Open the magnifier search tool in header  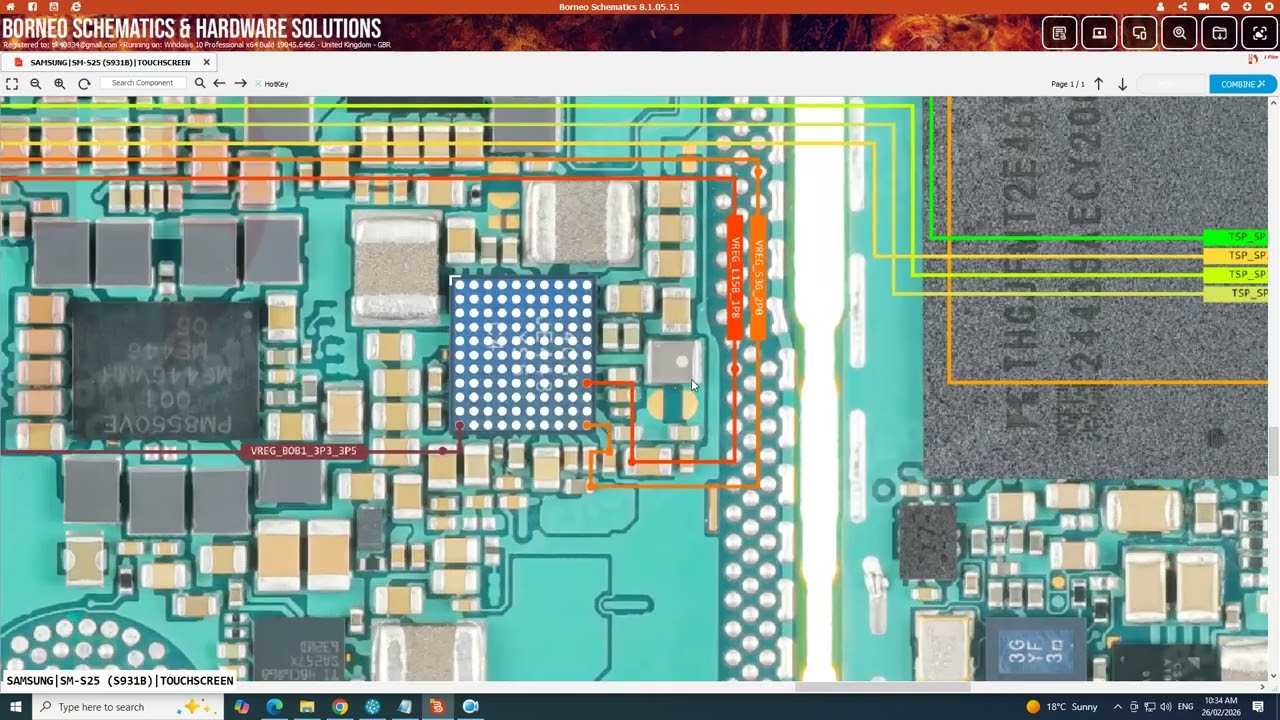coord(1179,33)
